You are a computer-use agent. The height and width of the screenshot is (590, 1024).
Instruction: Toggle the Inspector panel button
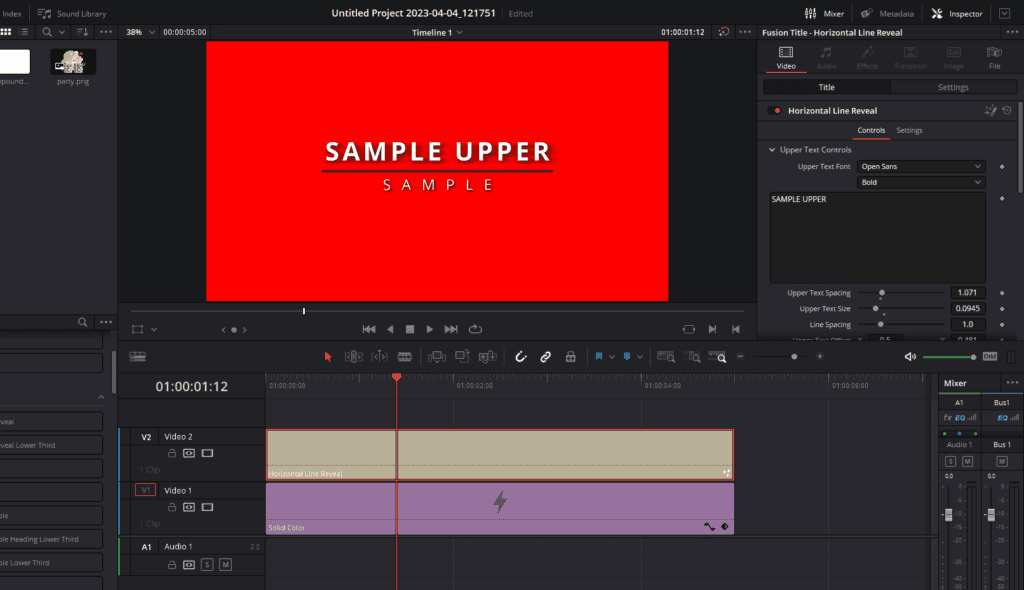click(957, 13)
